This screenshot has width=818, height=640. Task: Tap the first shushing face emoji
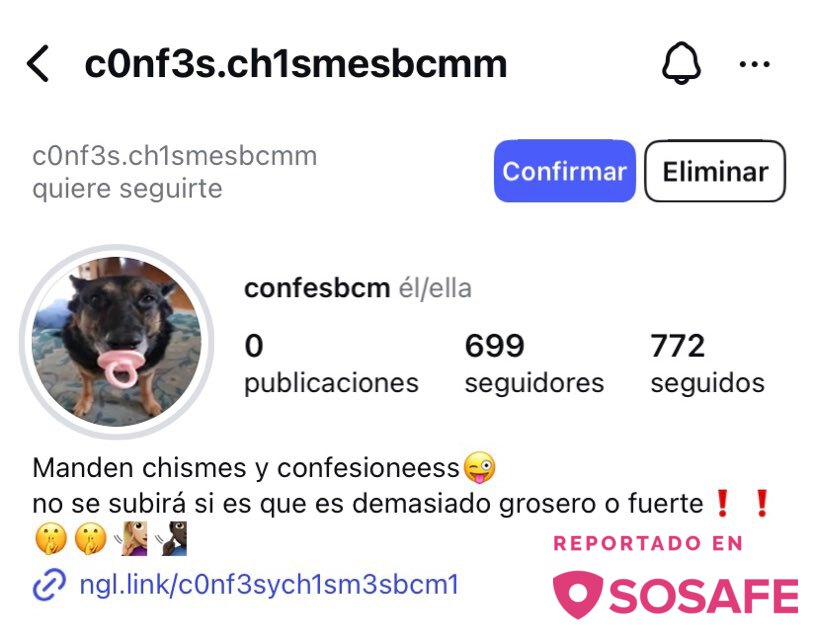point(51,538)
